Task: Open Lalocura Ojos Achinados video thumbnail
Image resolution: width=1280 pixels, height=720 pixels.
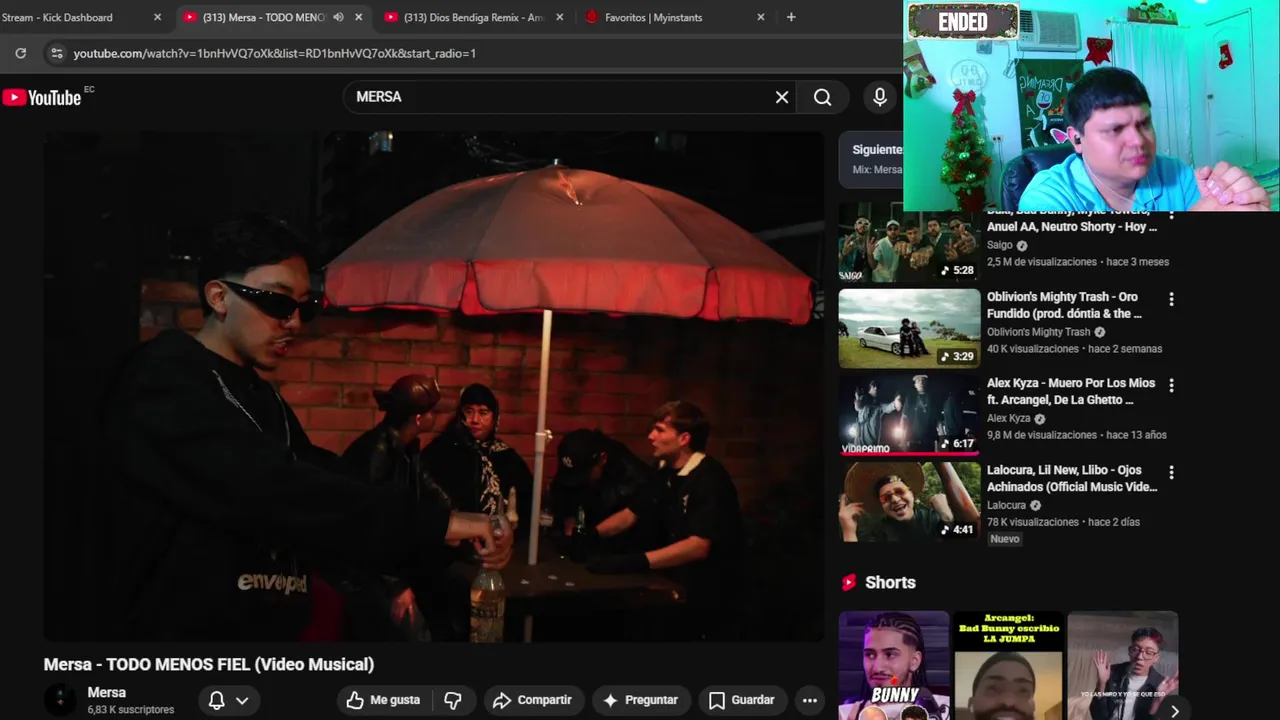Action: click(x=909, y=502)
